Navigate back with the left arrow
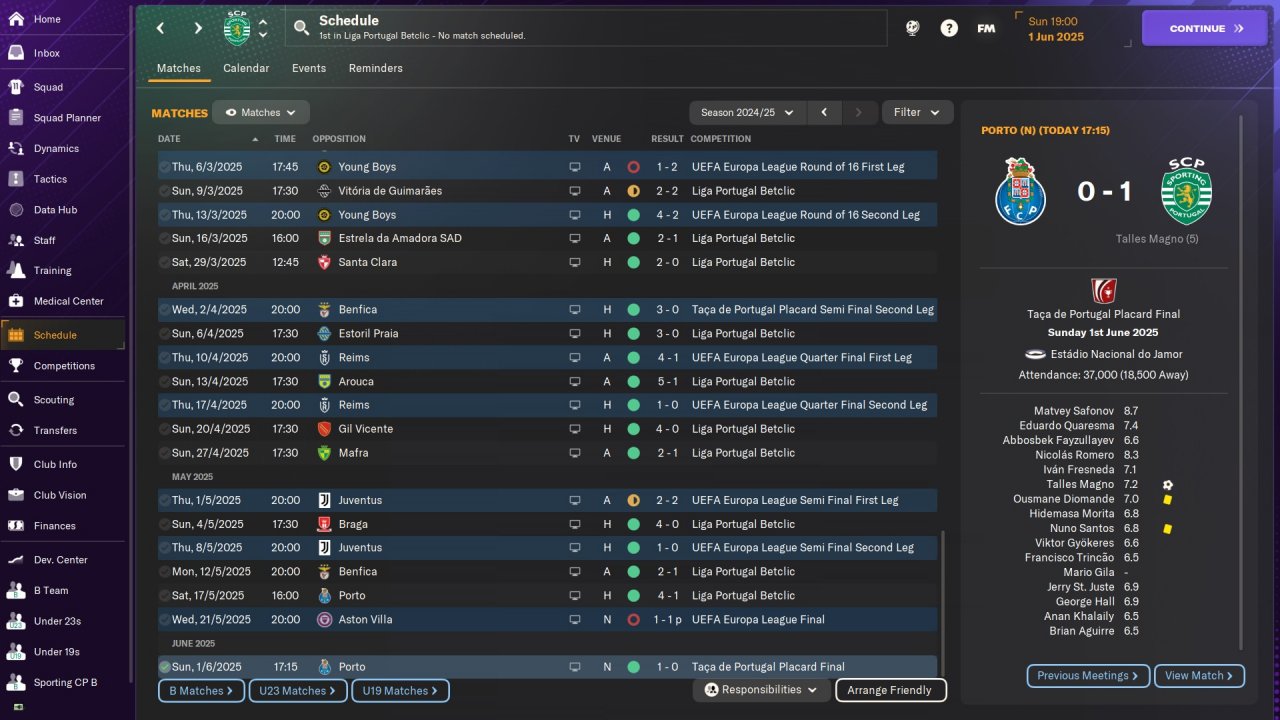 [x=160, y=28]
